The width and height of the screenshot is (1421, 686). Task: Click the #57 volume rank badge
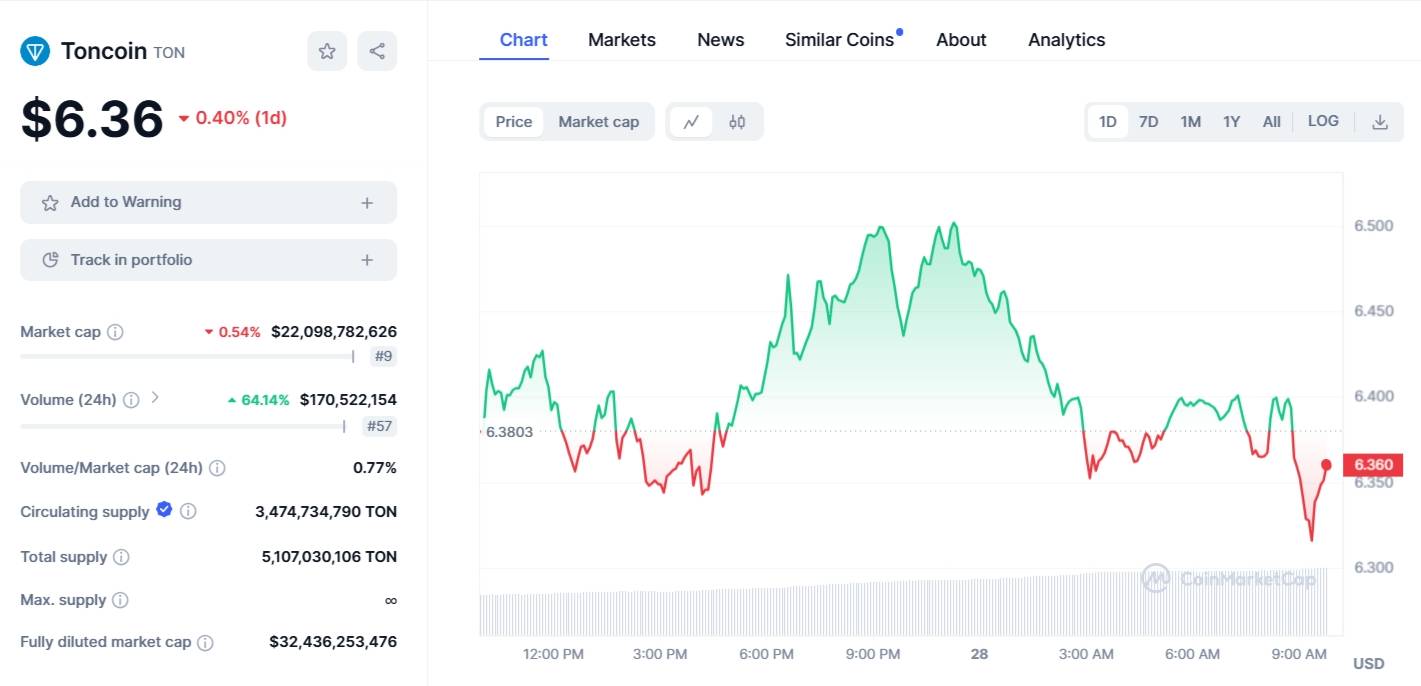tap(378, 426)
